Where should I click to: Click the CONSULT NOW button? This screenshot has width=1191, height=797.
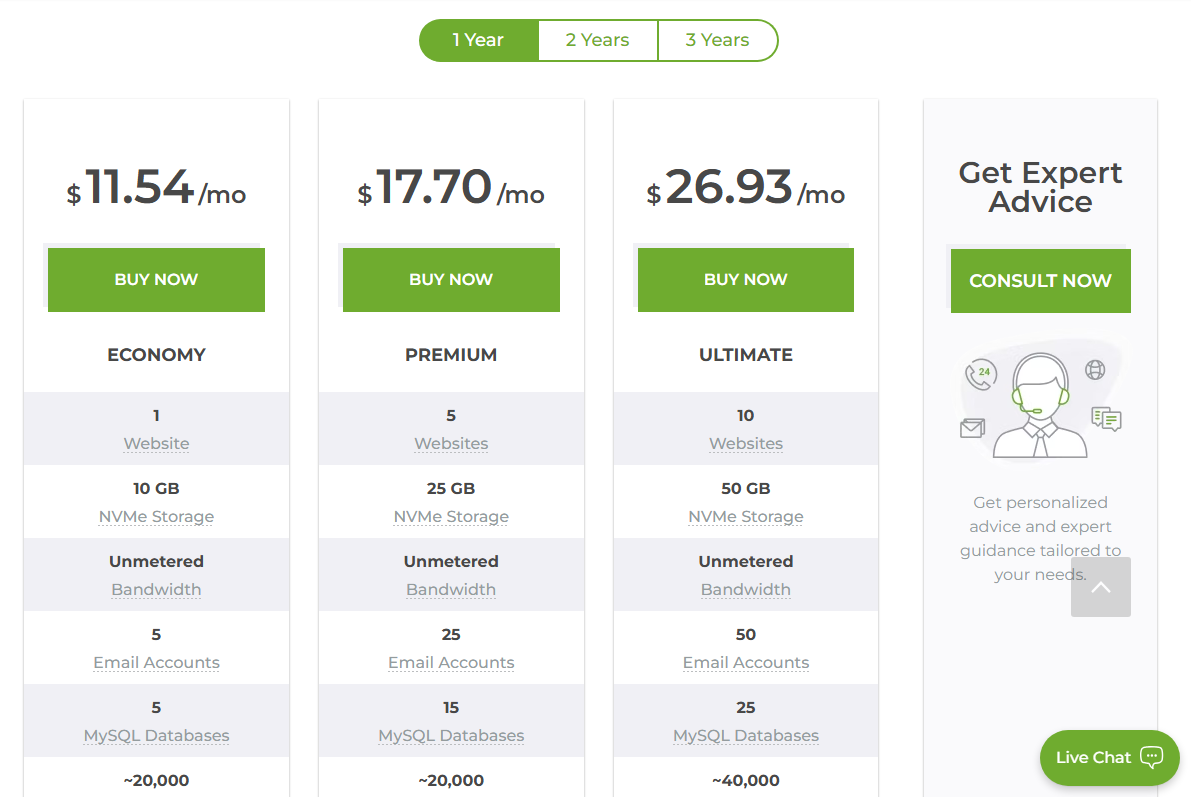point(1040,281)
